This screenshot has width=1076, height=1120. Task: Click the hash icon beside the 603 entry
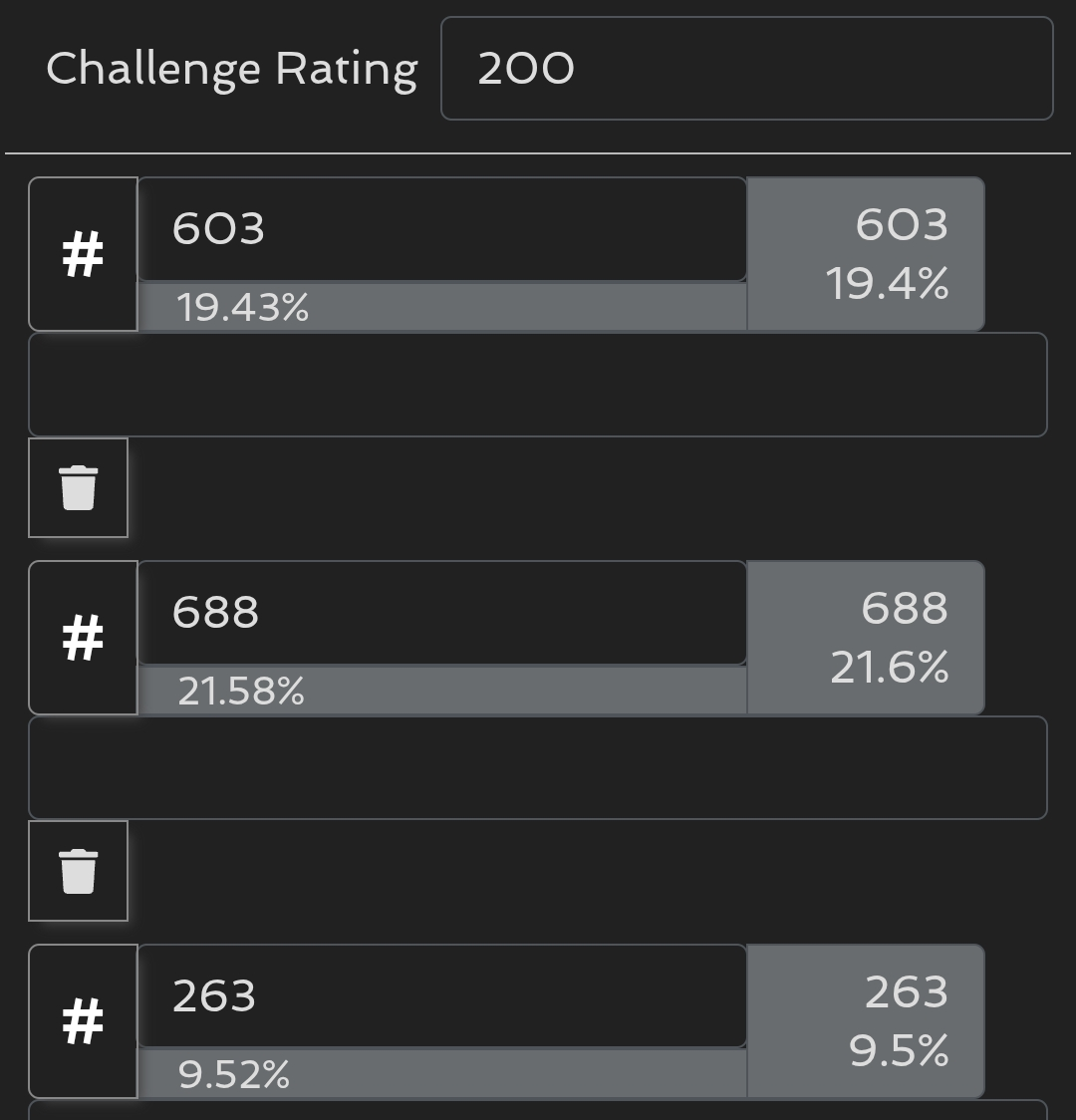click(83, 254)
